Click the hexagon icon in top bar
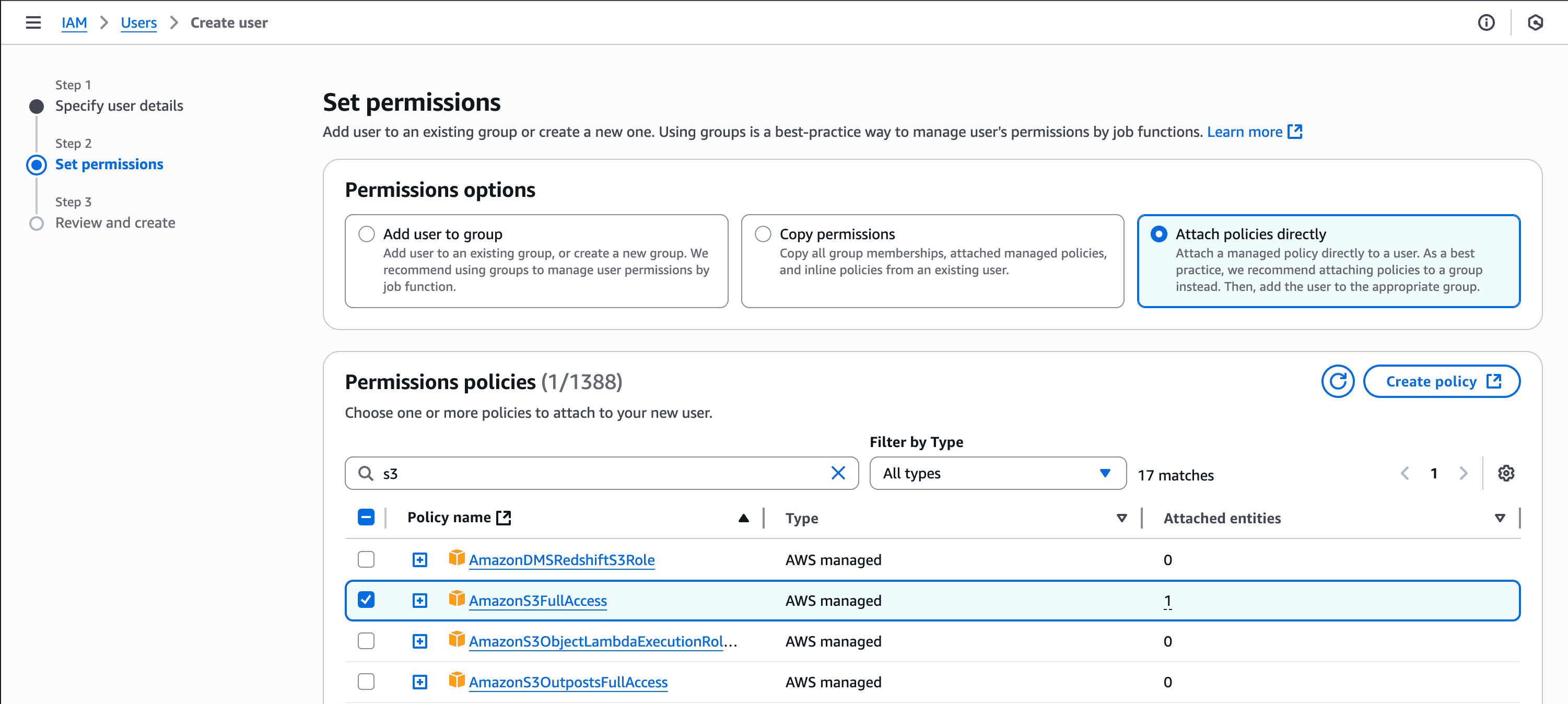This screenshot has height=704, width=1568. (x=1535, y=22)
